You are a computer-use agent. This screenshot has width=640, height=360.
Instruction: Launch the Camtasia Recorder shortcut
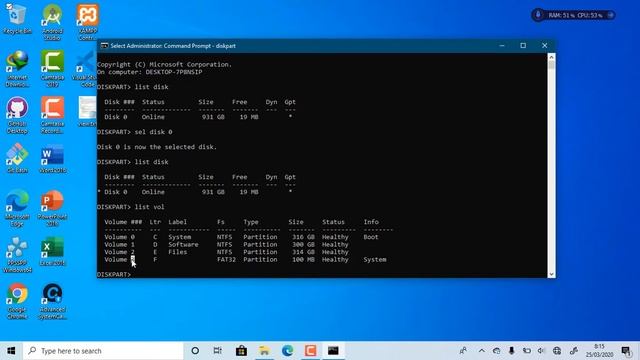pyautogui.click(x=52, y=115)
